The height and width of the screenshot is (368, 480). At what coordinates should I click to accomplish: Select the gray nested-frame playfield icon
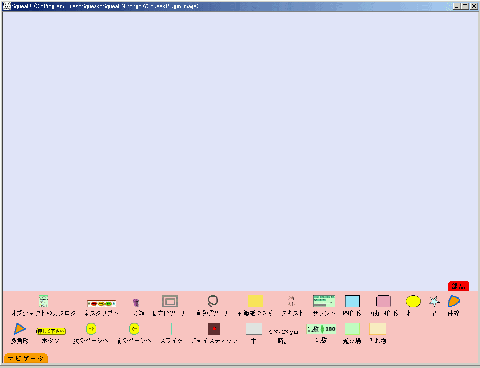(170, 301)
